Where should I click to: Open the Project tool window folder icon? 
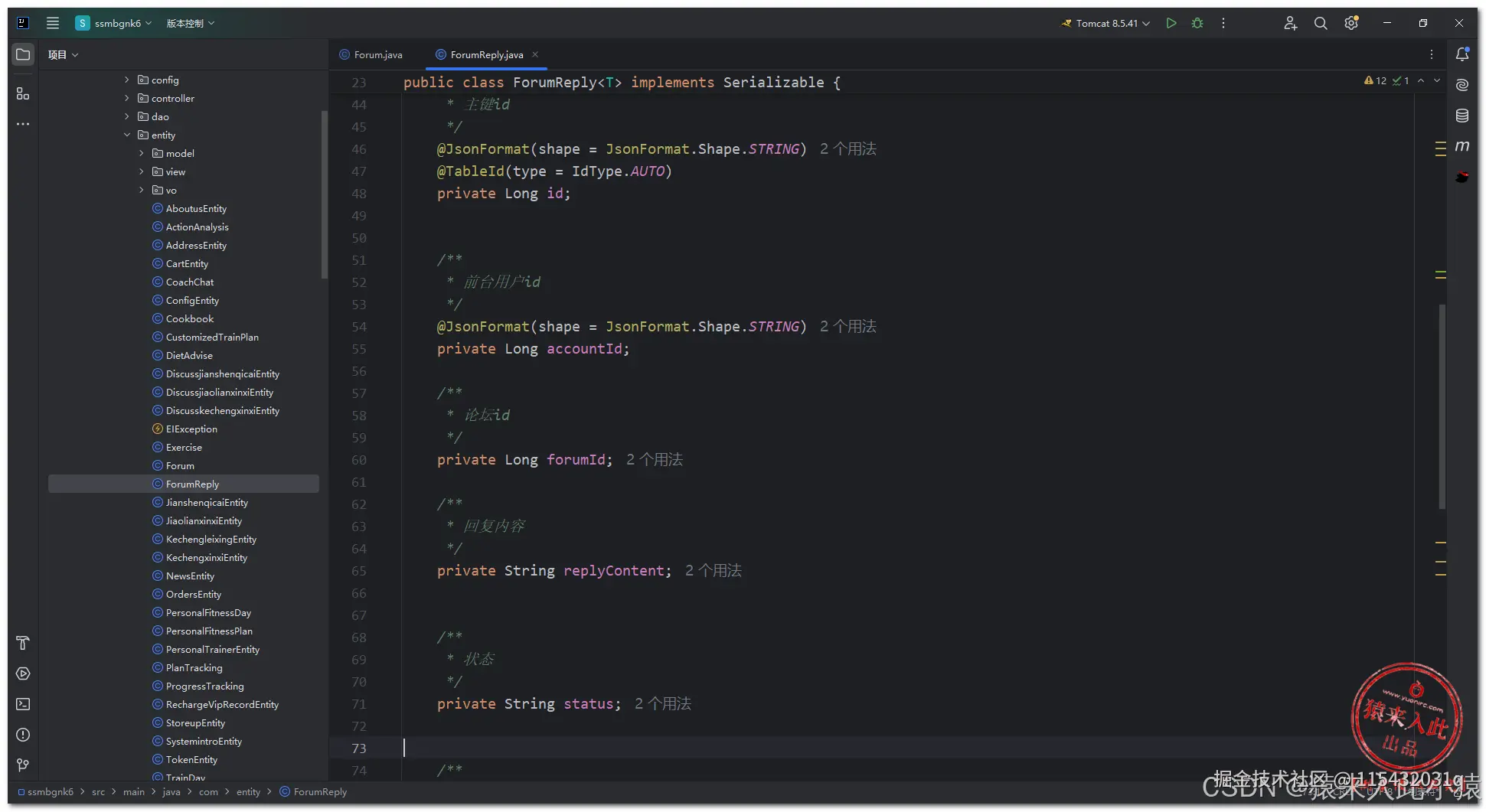23,54
